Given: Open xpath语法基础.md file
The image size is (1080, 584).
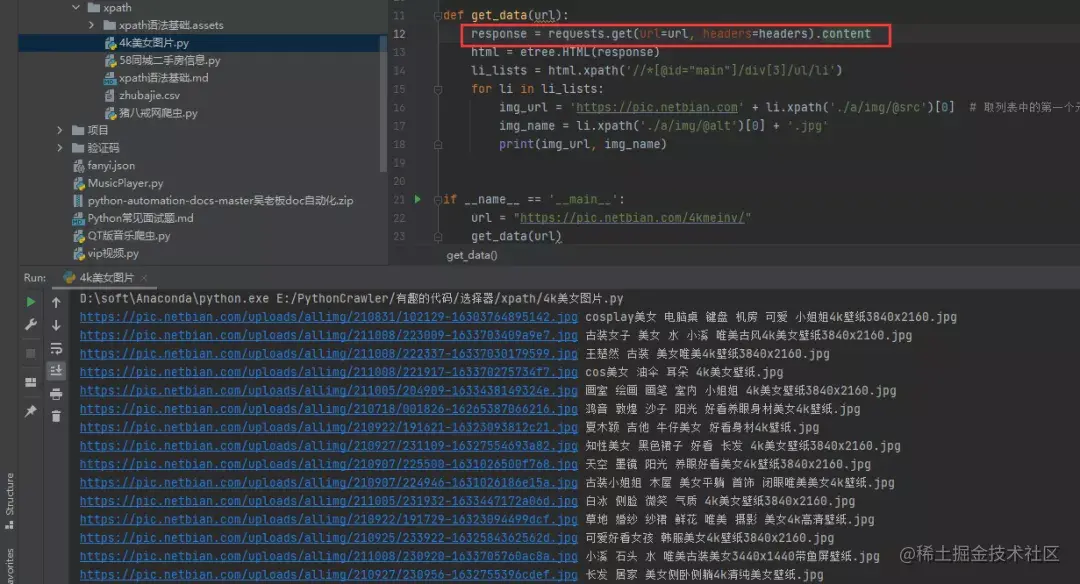Looking at the screenshot, I should (163, 78).
